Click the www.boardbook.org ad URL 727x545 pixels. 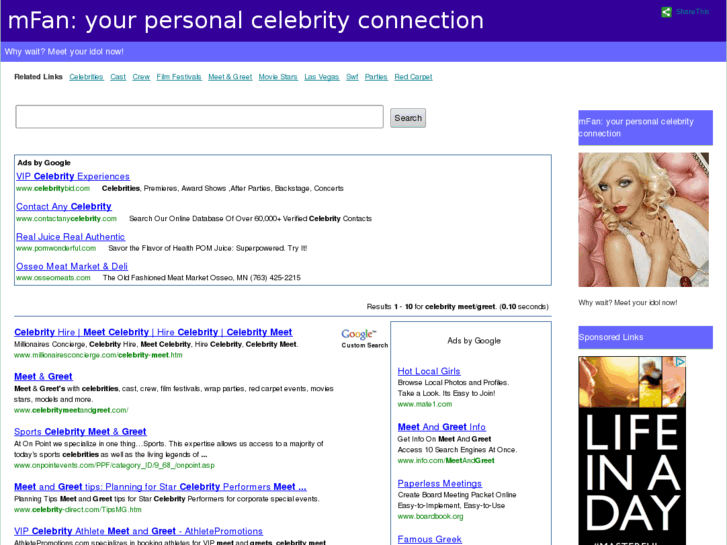[430, 517]
